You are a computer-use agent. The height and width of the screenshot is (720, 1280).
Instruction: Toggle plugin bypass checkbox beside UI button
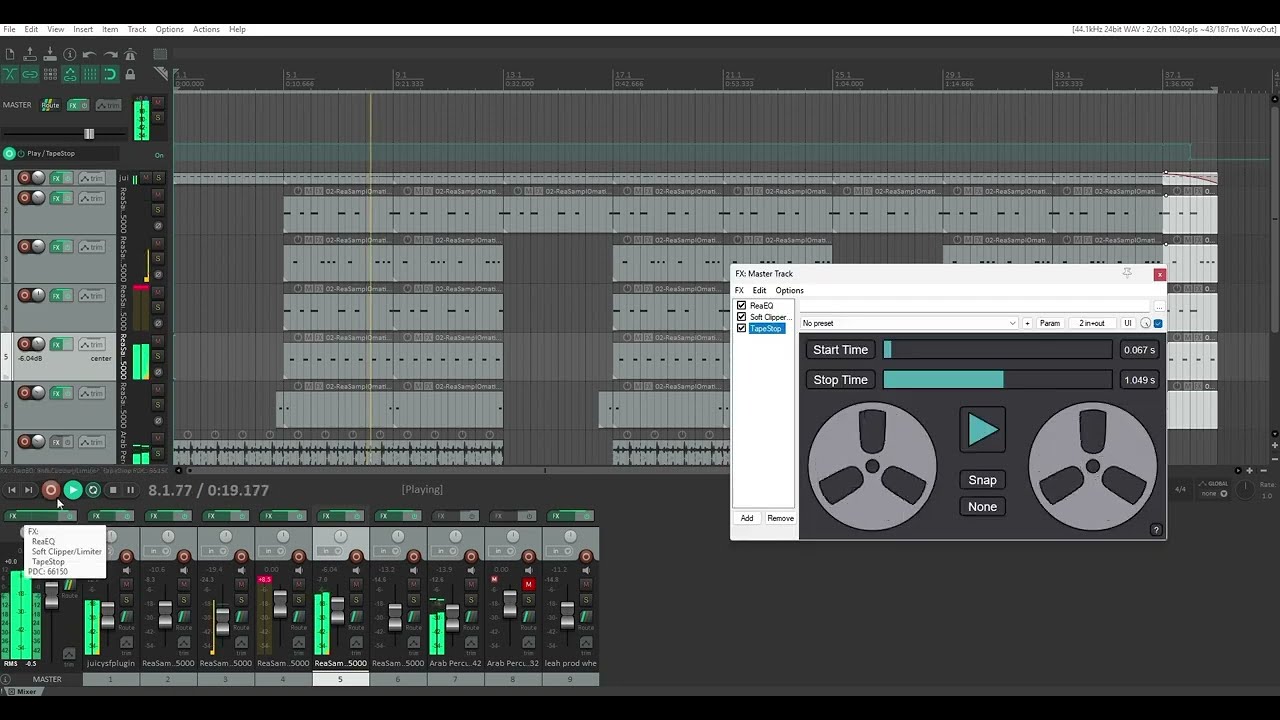(x=1158, y=323)
